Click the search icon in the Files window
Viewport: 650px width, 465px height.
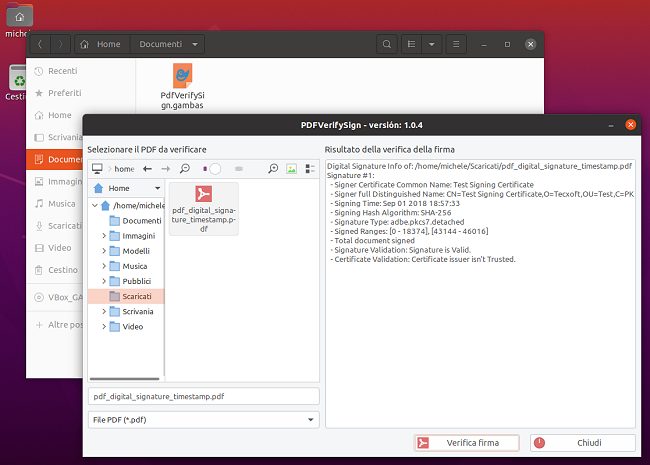tap(387, 44)
